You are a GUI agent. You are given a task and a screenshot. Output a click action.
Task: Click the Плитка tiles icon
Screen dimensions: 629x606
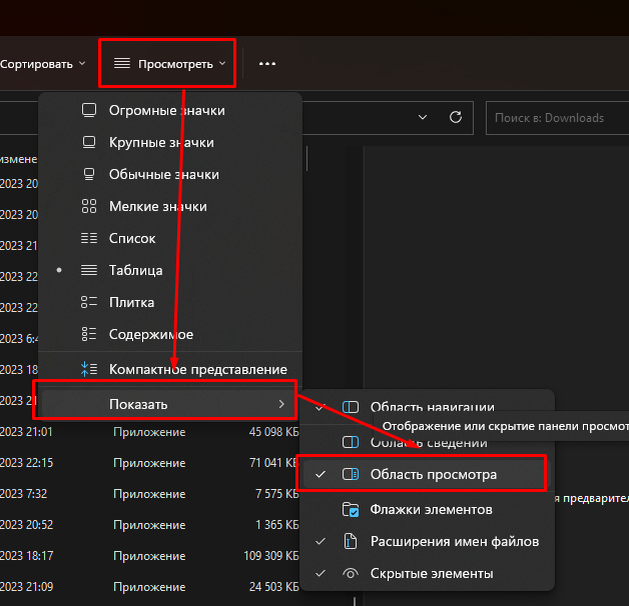[x=89, y=302]
